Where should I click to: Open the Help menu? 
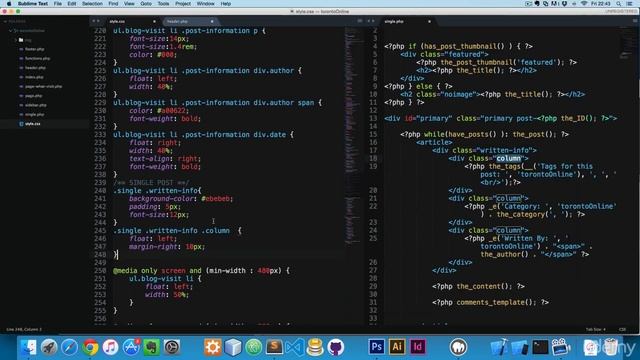pyautogui.click(x=226, y=4)
